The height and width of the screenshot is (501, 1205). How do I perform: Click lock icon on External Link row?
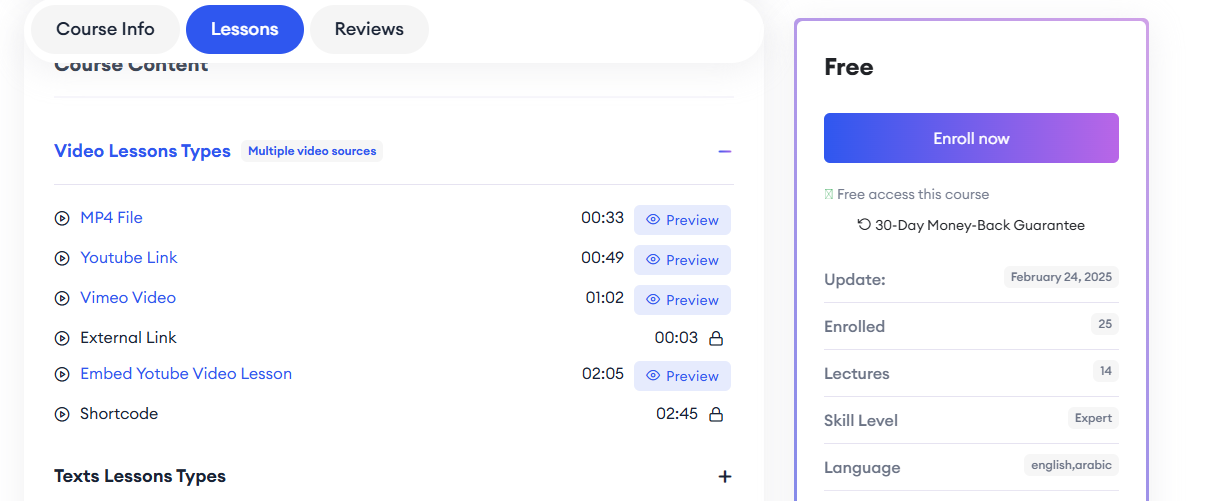(716, 338)
